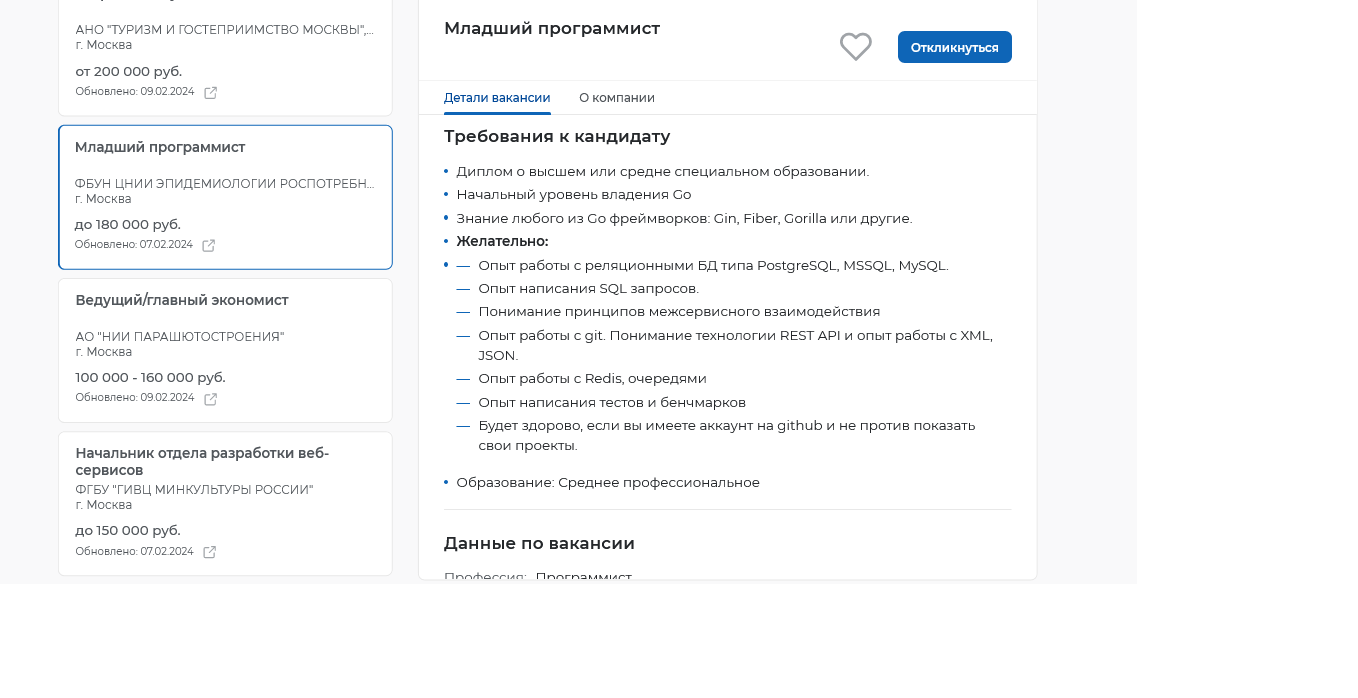Open Младший программист card in vacancy list

pos(160,148)
